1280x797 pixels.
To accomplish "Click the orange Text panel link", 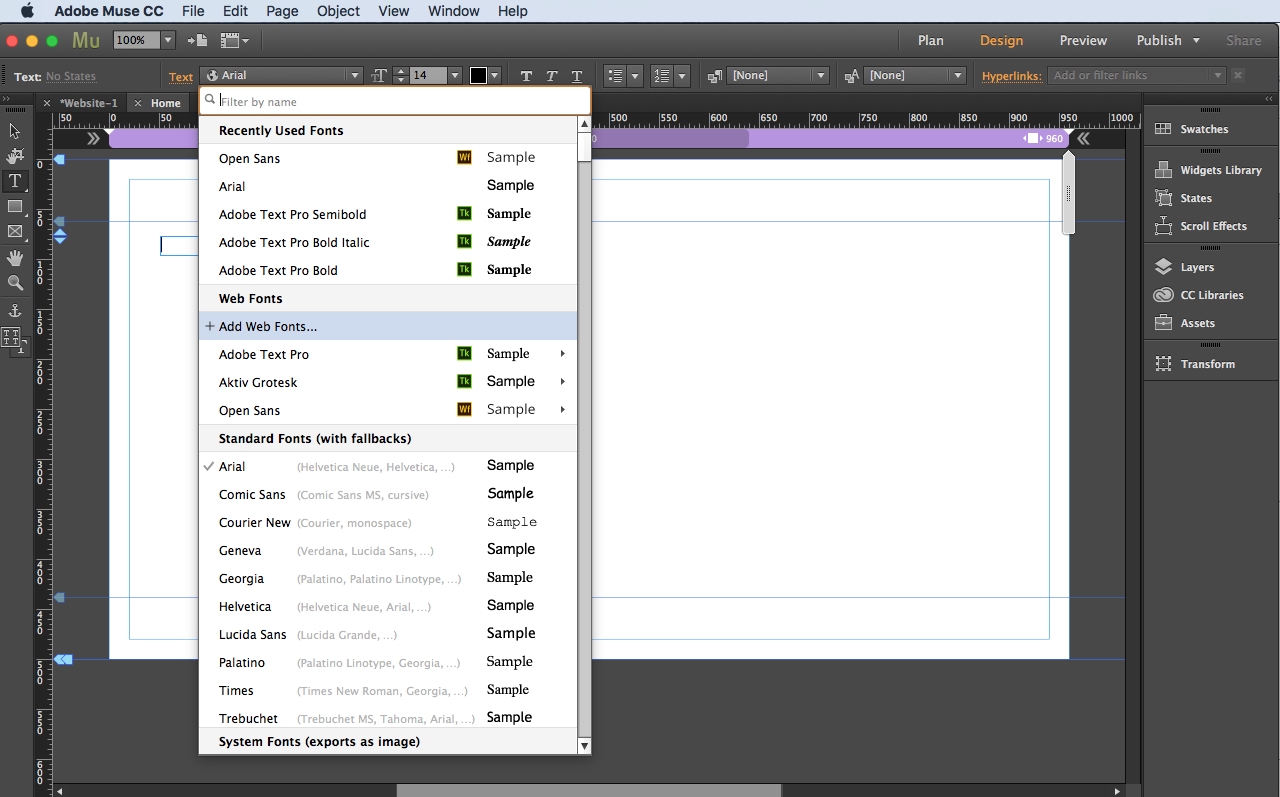I will tap(181, 77).
